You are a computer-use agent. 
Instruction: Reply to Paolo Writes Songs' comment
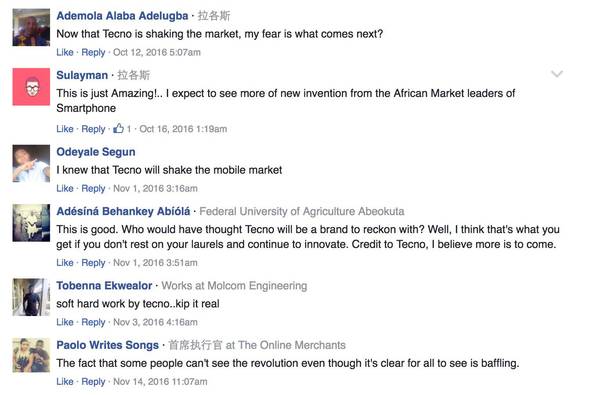click(x=93, y=382)
